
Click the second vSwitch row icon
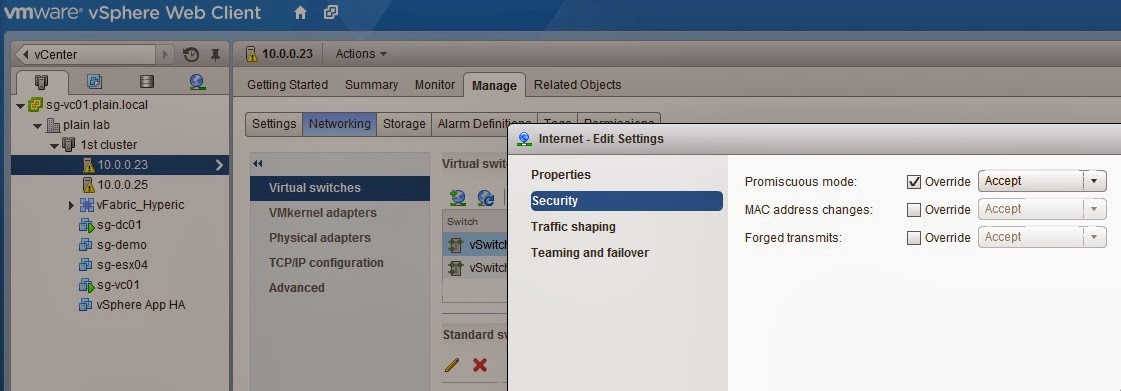[455, 269]
